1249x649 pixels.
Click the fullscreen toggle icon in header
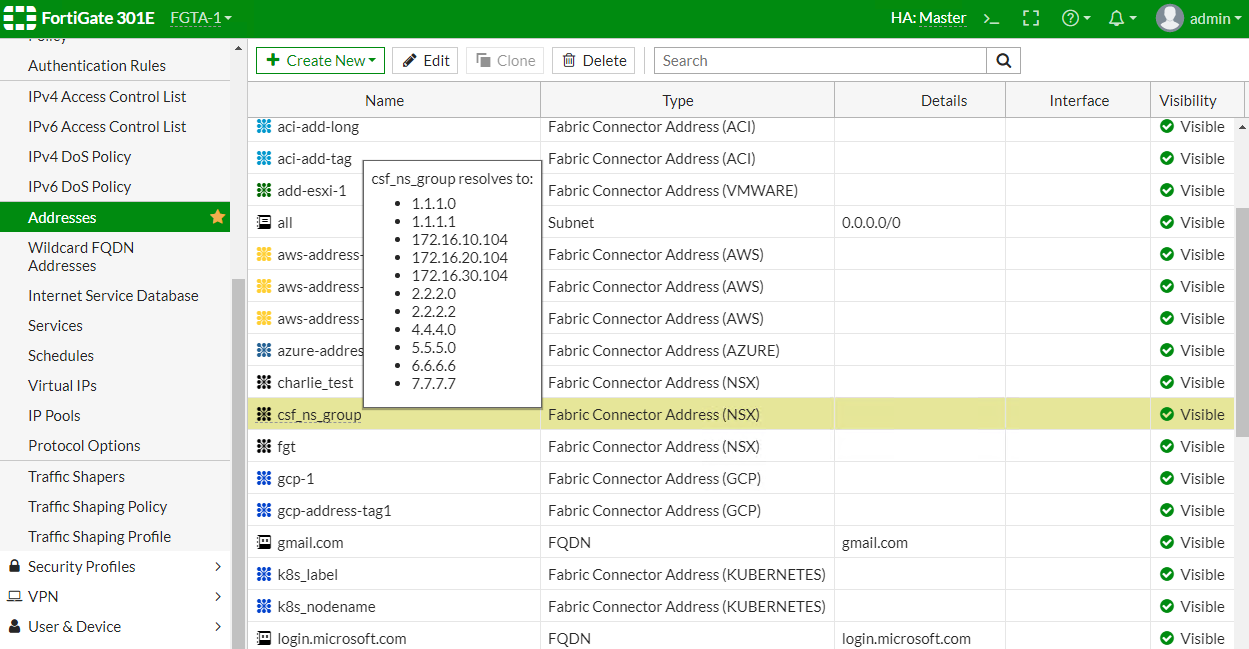[x=1031, y=17]
